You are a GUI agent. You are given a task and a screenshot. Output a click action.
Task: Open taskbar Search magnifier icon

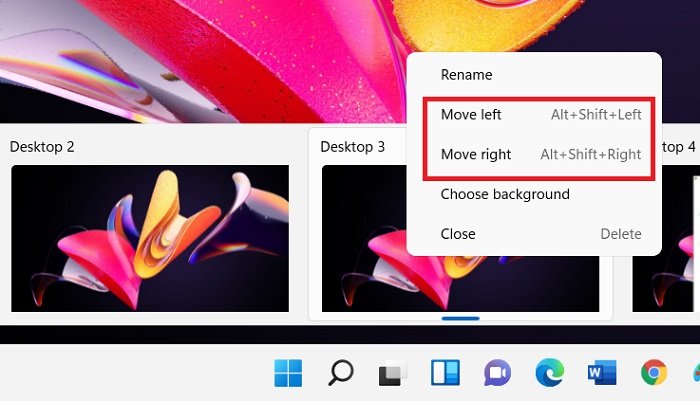coord(341,373)
